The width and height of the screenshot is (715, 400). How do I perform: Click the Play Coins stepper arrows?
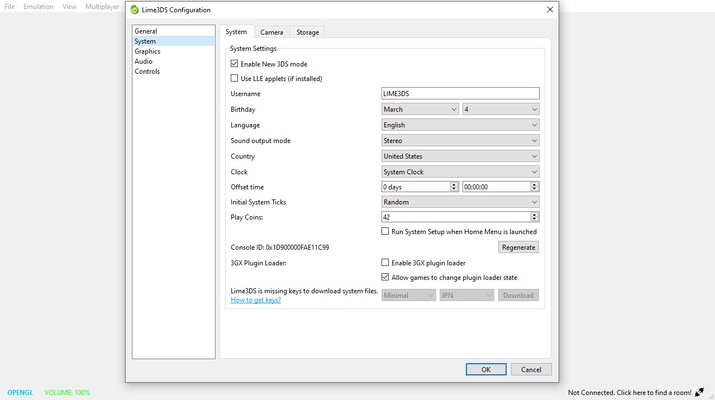click(x=534, y=217)
